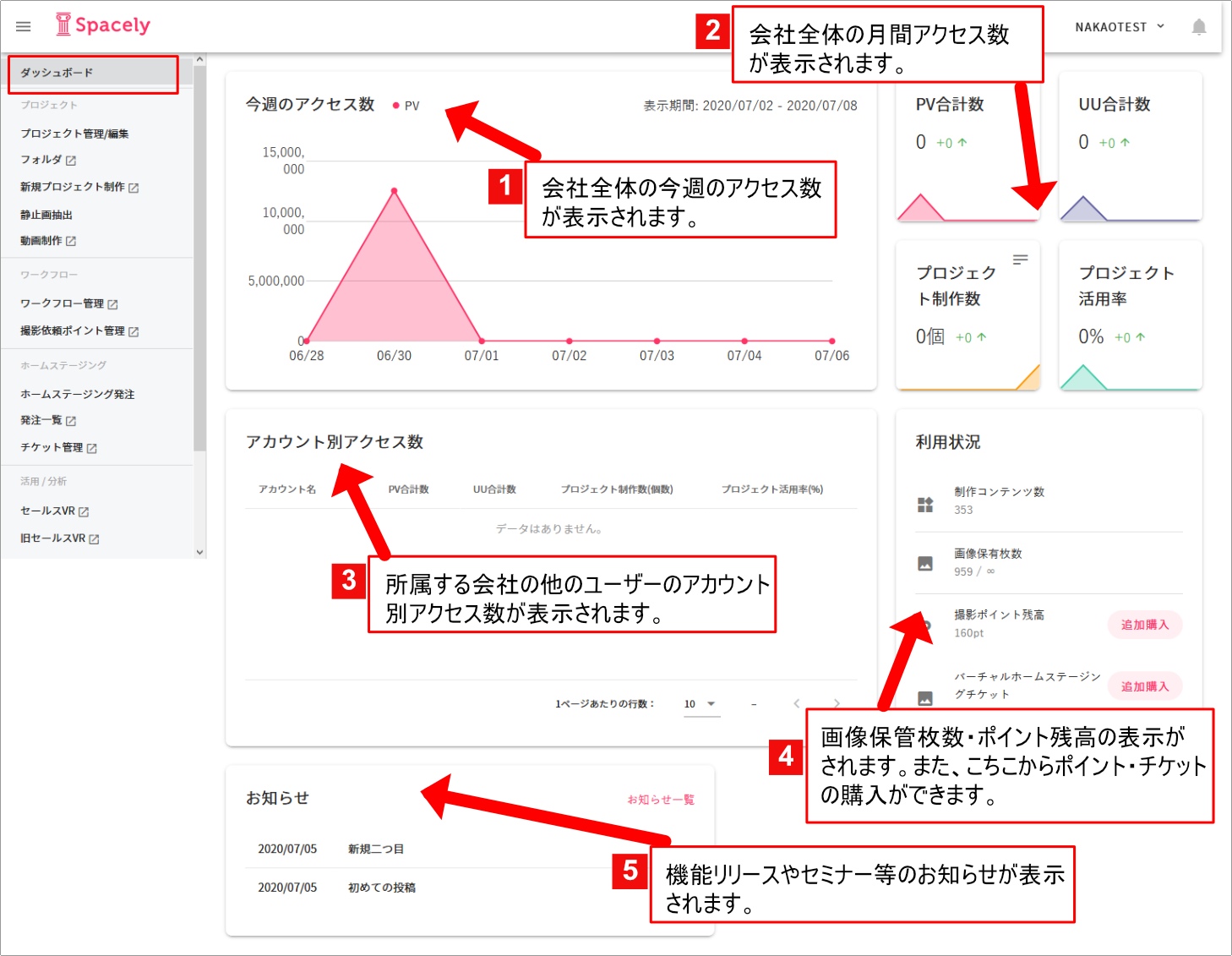1232x956 pixels.
Task: Open 旧セールスVR from the sidebar
Action: 53,538
